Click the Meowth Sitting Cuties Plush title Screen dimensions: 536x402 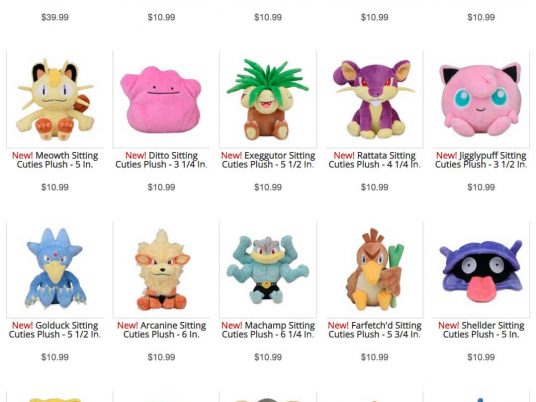[x=55, y=160]
